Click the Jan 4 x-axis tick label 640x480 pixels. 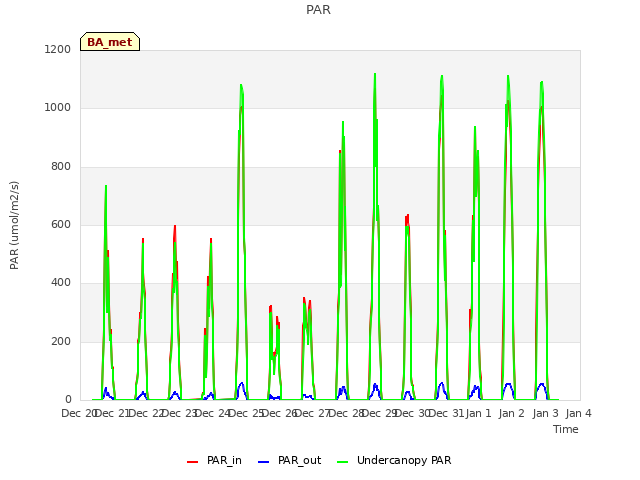point(578,413)
